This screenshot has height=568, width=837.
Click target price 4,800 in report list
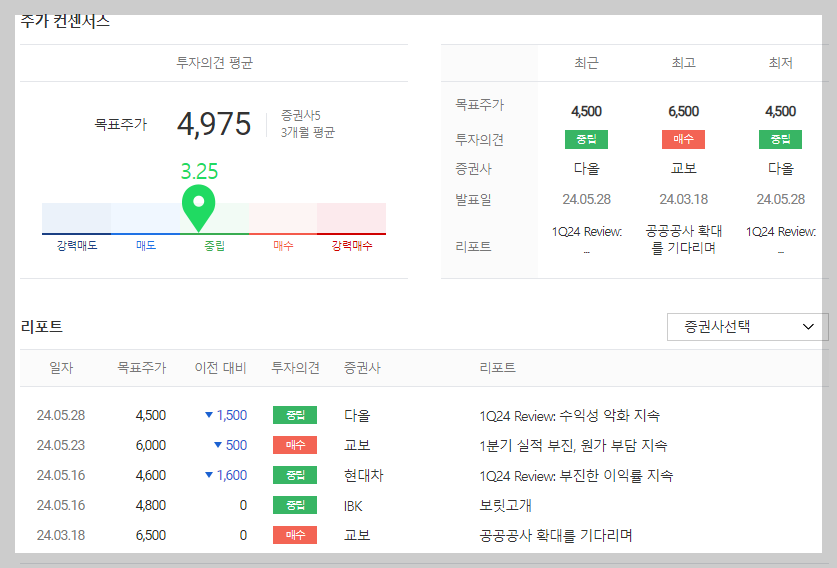151,505
